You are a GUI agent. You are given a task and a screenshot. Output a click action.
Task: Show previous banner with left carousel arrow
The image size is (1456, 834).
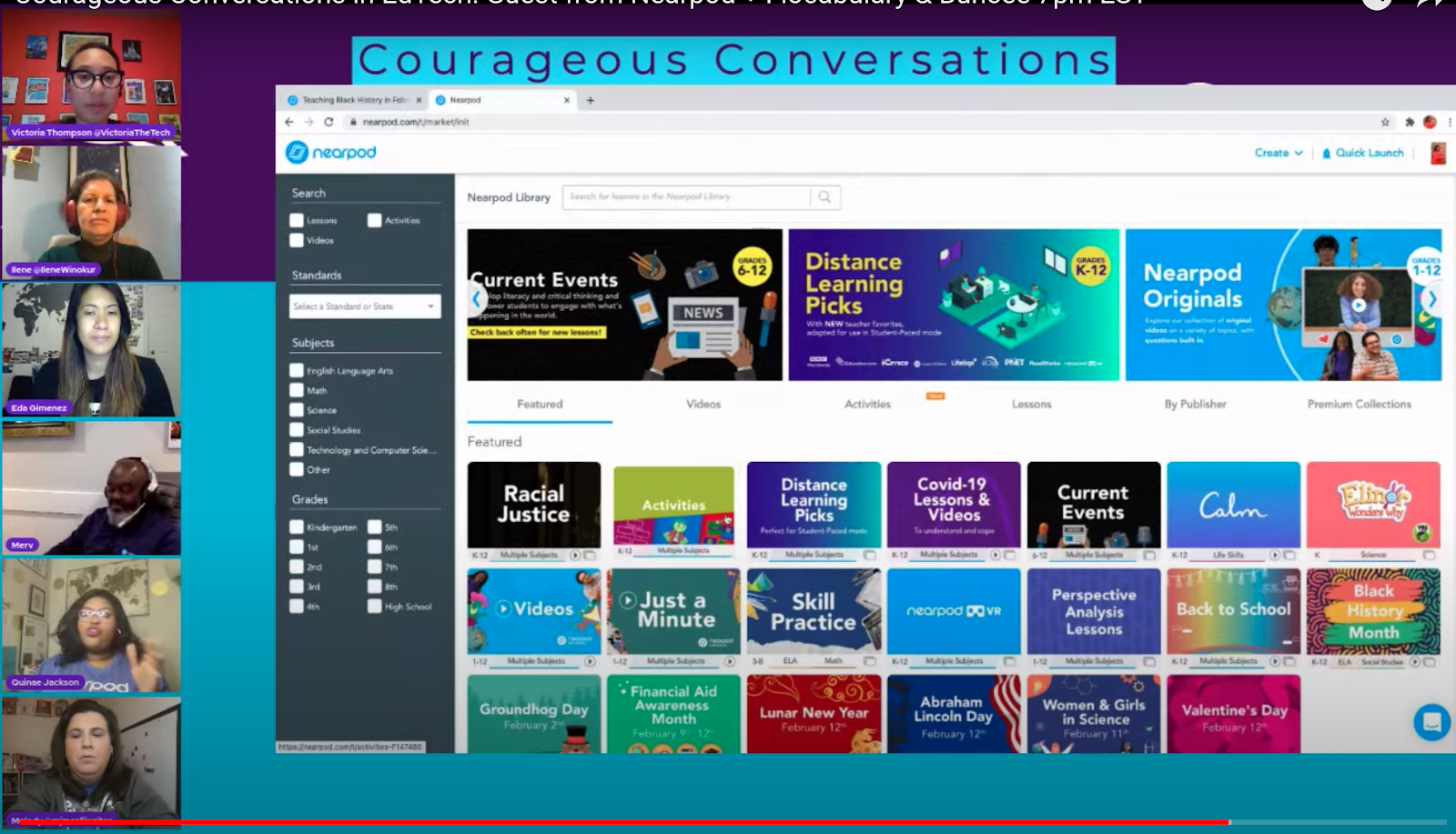tap(476, 298)
